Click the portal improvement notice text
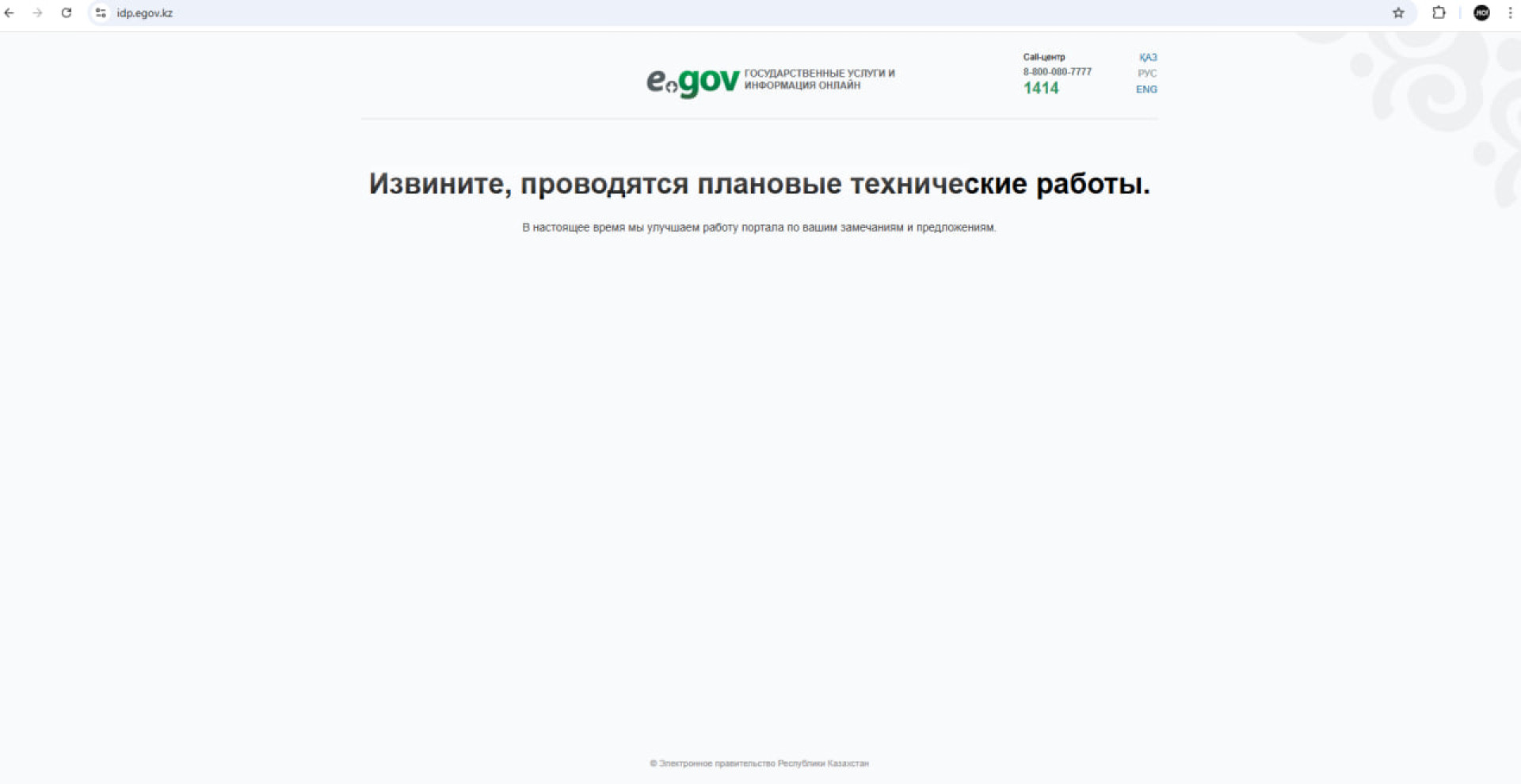Viewport: 1521px width, 784px height. 758,226
